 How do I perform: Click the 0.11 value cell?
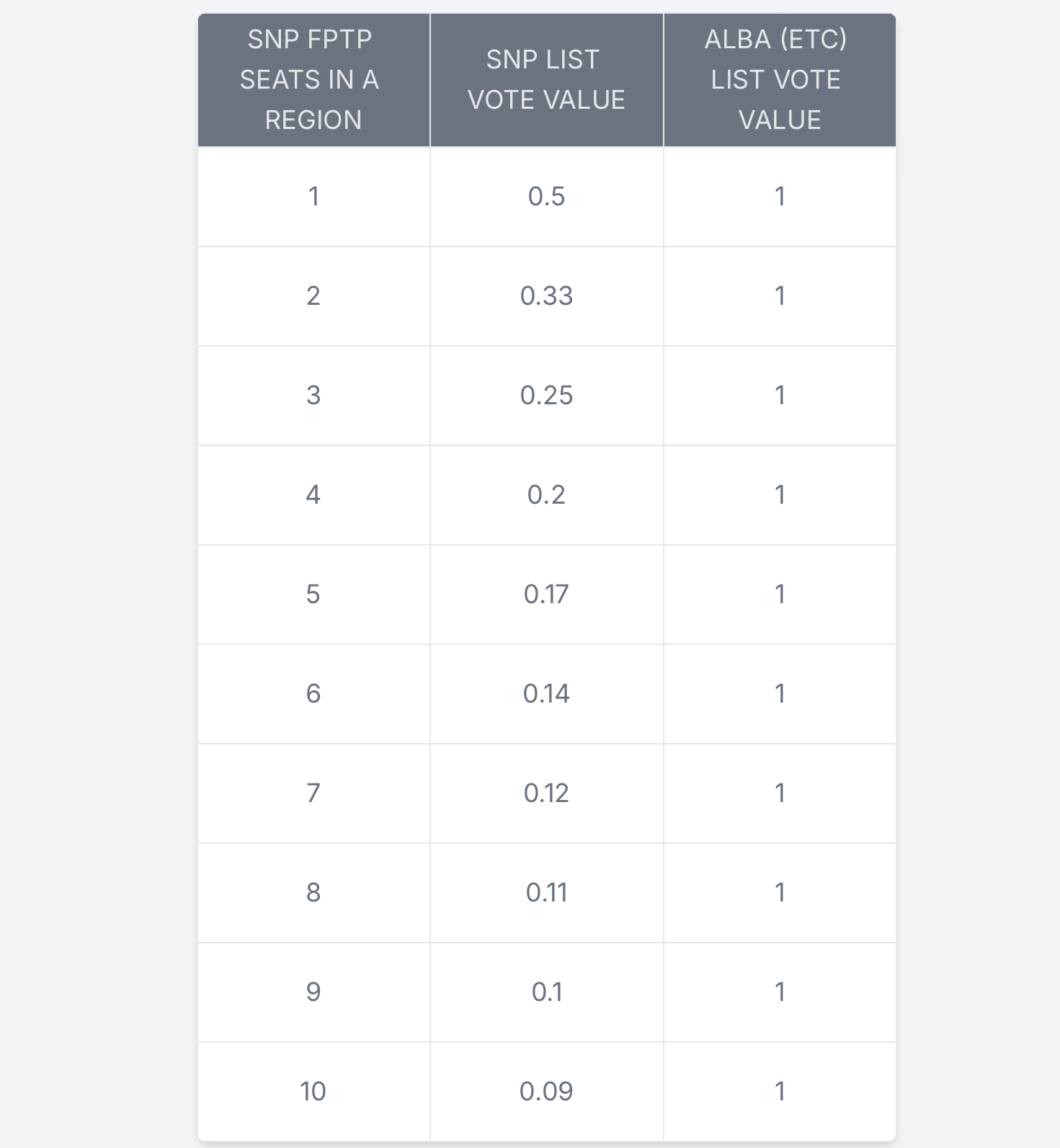(x=546, y=892)
